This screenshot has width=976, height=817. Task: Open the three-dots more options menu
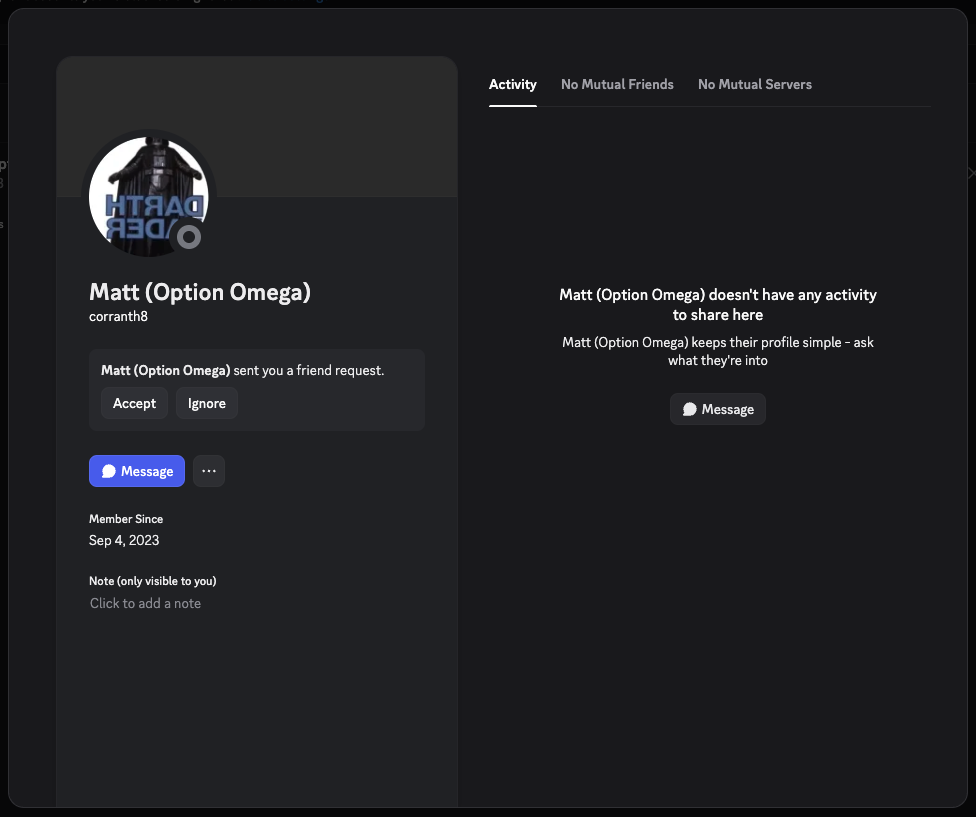point(209,471)
